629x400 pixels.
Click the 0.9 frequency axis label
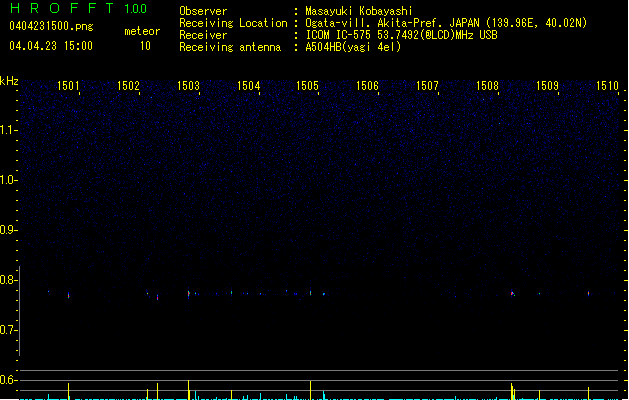pos(8,230)
